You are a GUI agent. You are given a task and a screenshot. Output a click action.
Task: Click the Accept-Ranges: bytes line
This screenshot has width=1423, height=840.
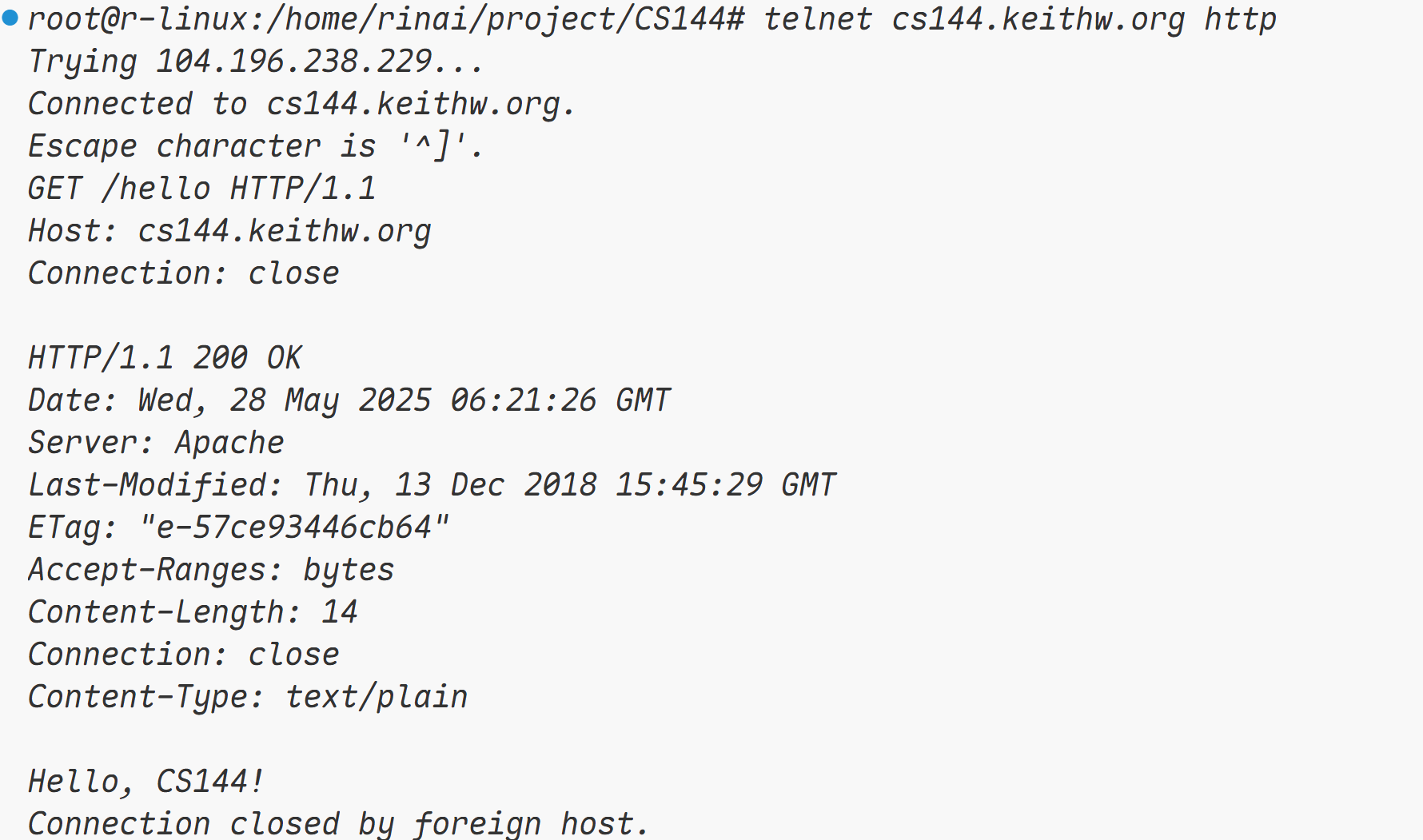[x=211, y=570]
